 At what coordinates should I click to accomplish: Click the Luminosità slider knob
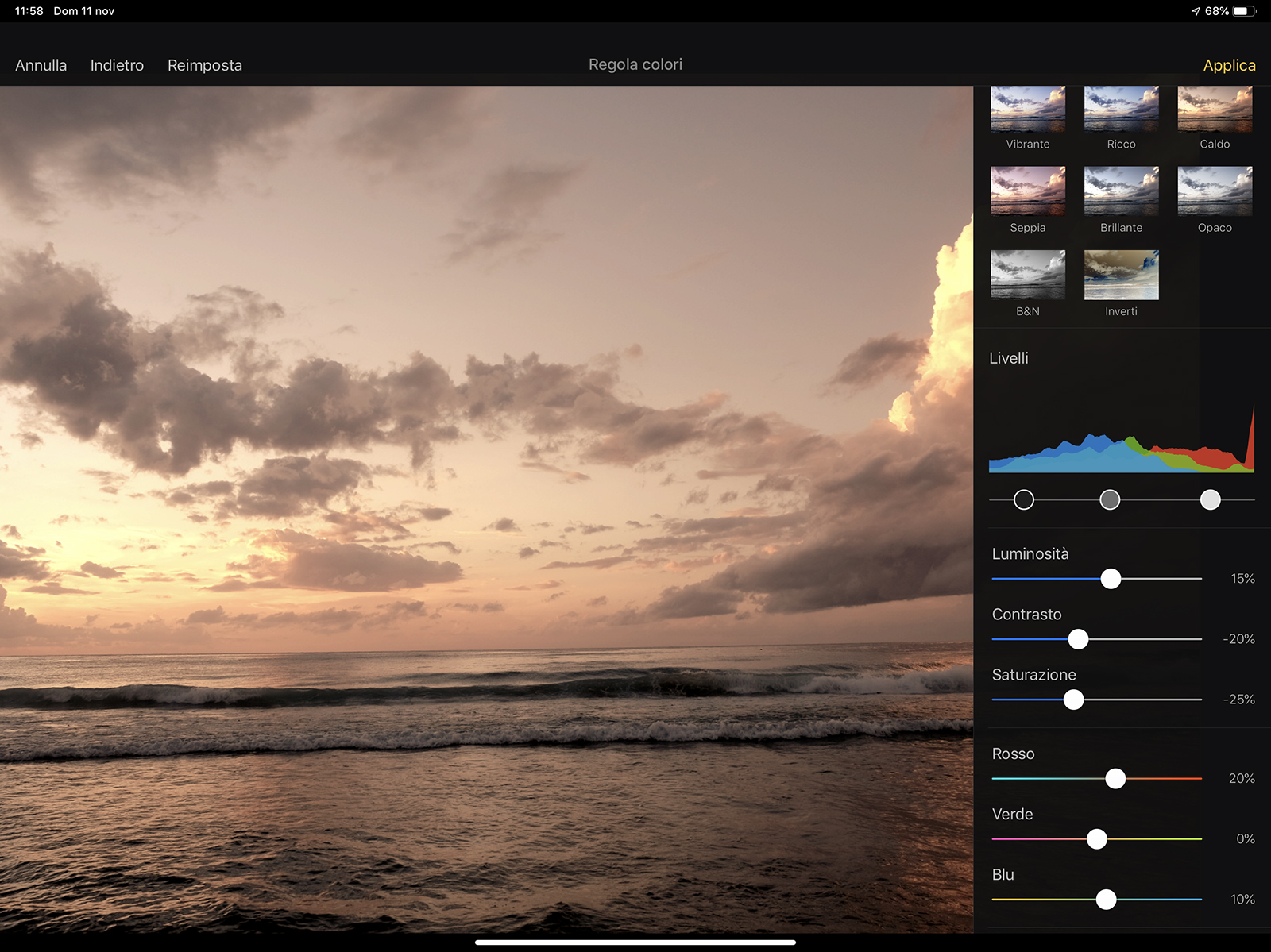(1111, 579)
